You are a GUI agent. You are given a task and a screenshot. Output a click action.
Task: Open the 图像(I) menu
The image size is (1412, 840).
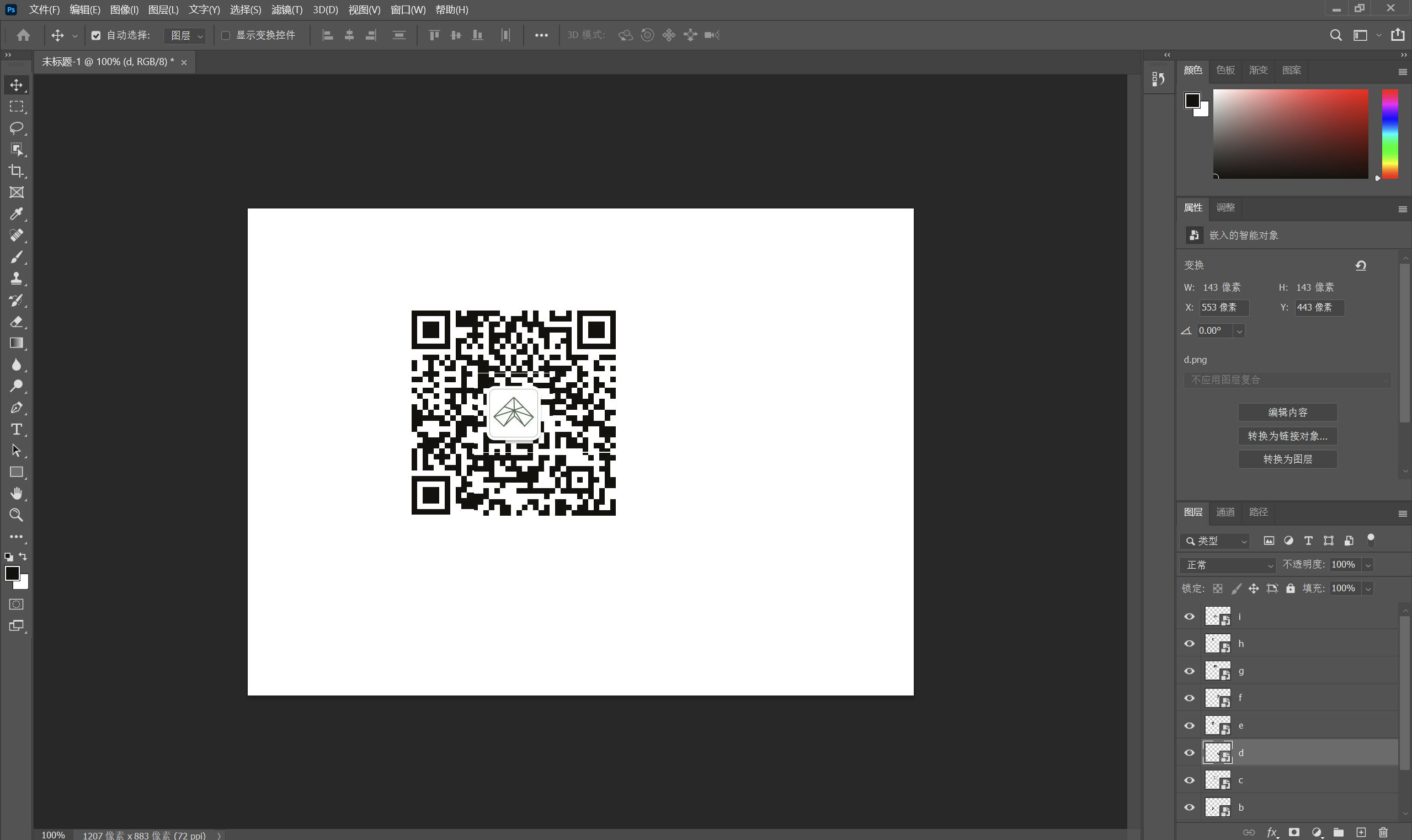[124, 9]
